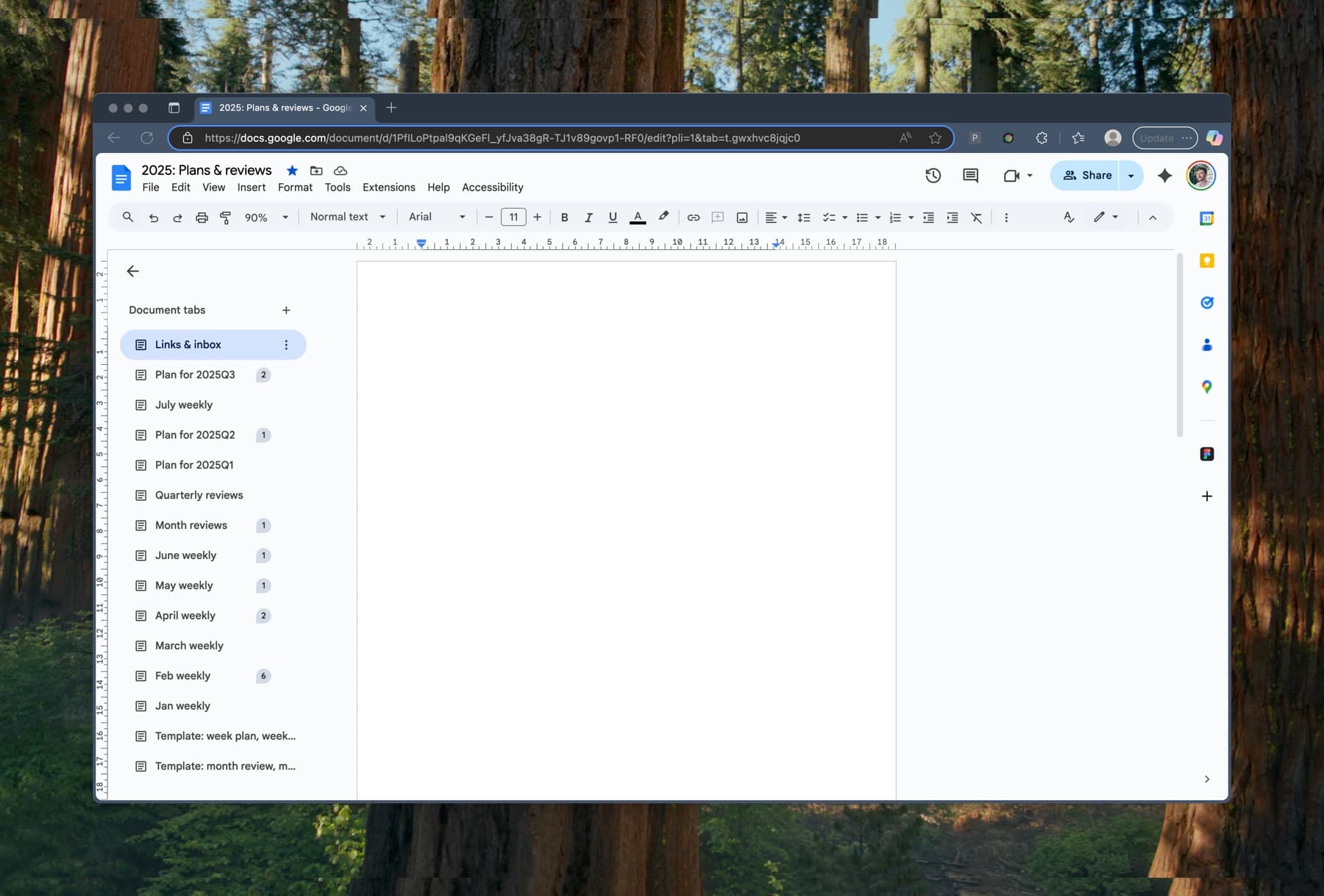Image resolution: width=1324 pixels, height=896 pixels.
Task: Open line and paragraph spacing
Action: 804,217
